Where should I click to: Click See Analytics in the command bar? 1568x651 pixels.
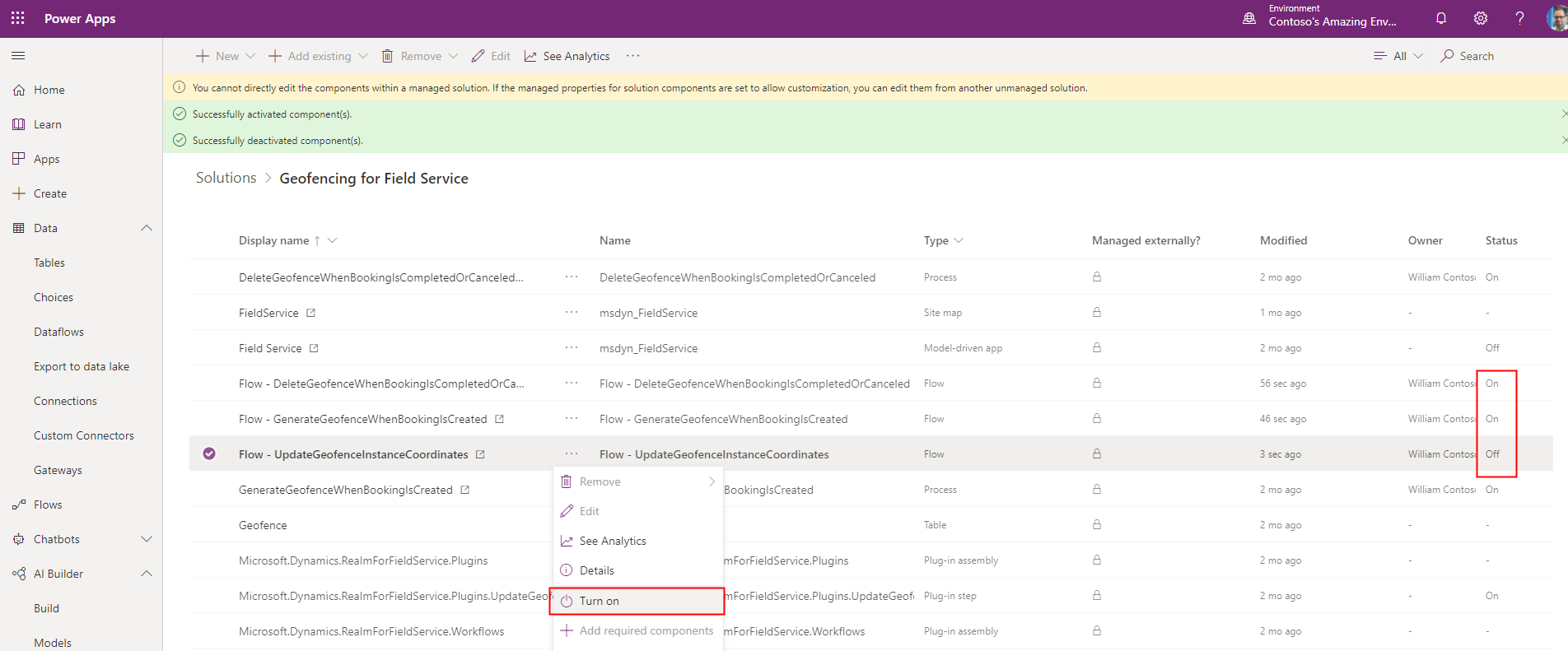click(x=567, y=56)
